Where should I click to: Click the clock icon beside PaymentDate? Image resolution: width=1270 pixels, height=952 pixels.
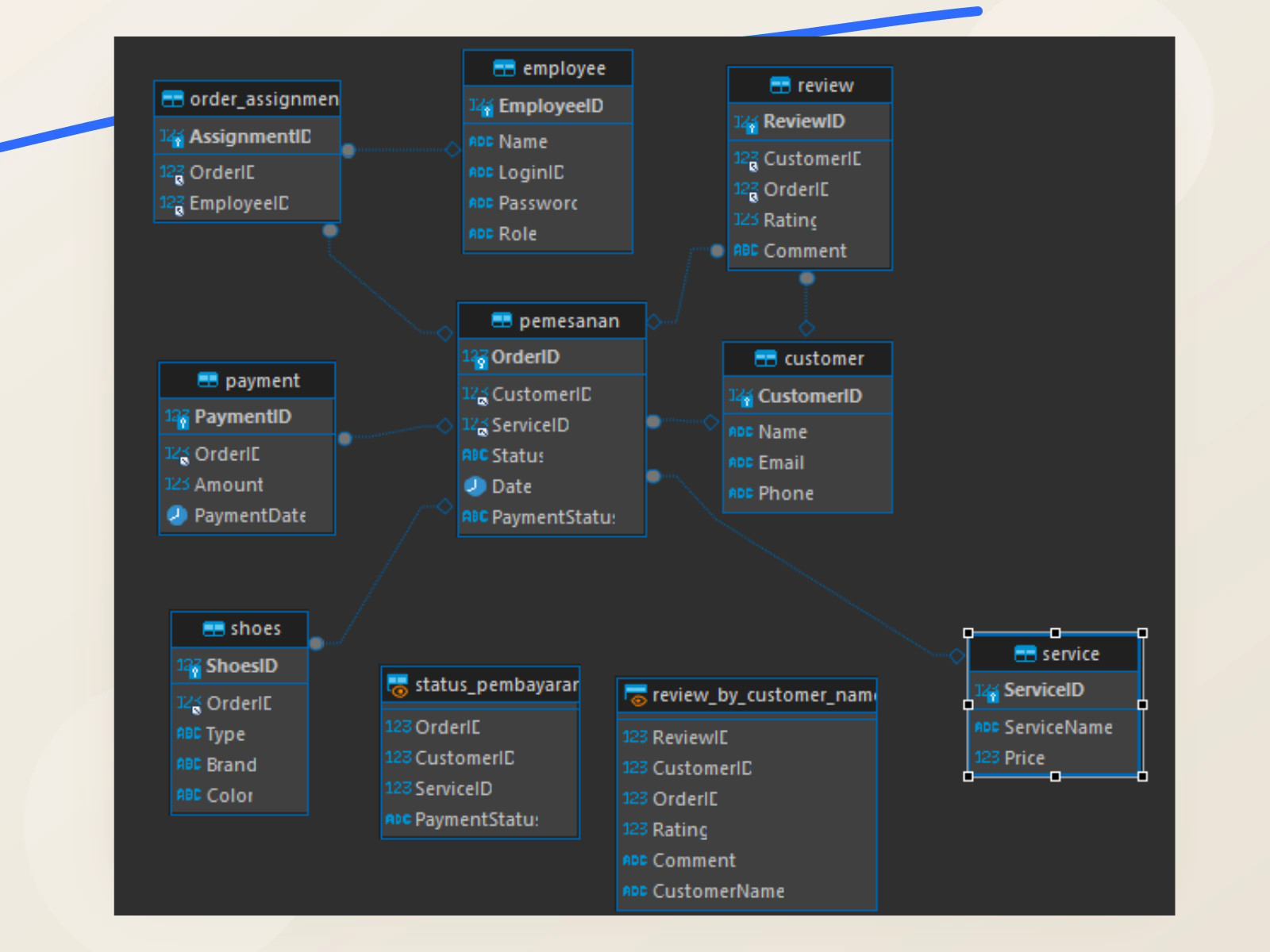(x=177, y=516)
